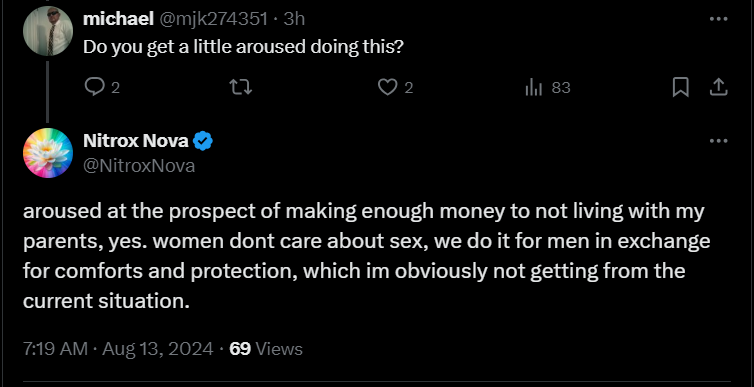This screenshot has width=754, height=387.
Task: Share michael's tweet with the upload arrow icon
Action: [717, 87]
